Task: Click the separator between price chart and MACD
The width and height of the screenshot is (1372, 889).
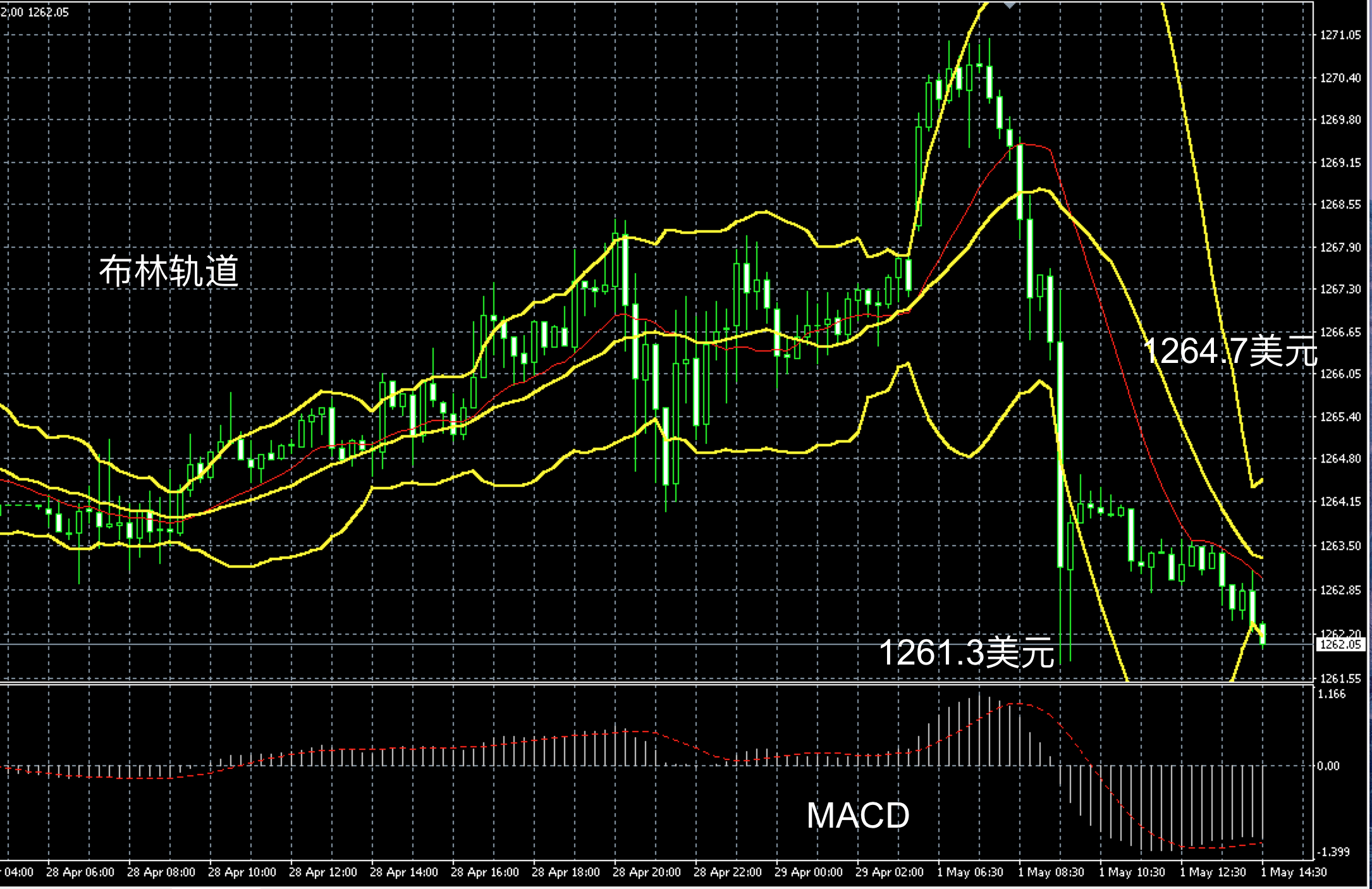Action: click(632, 684)
